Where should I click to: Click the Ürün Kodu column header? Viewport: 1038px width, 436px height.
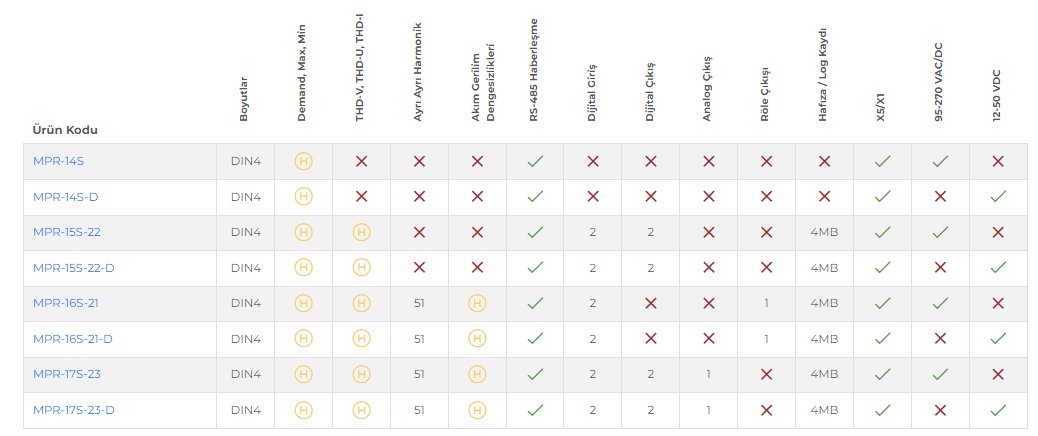tap(65, 130)
